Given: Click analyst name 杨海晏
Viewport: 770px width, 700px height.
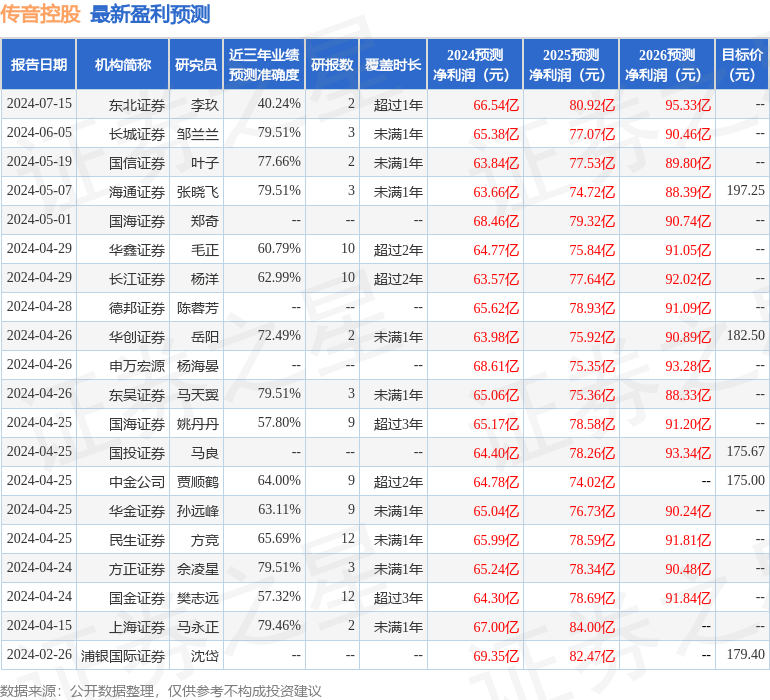Looking at the screenshot, I should click(197, 366).
